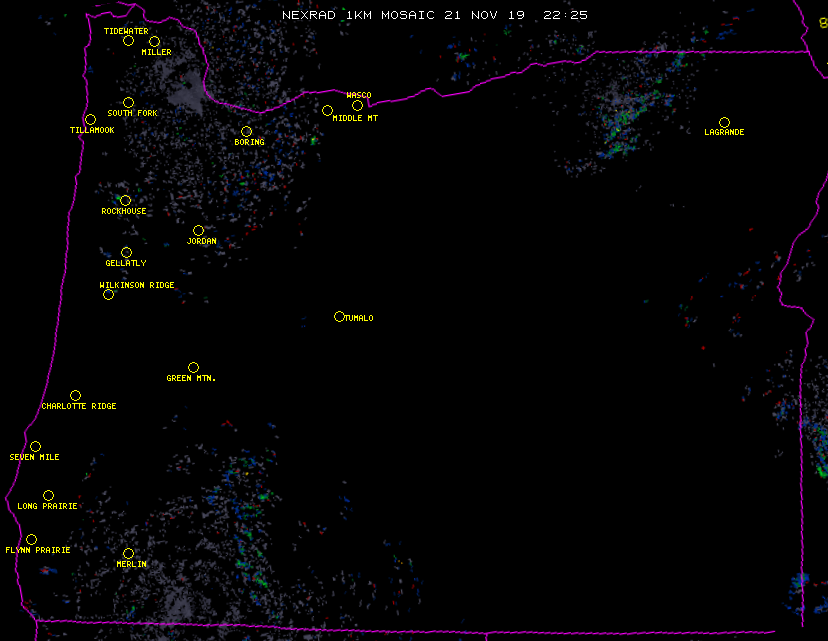Select the Tillamook station circle
Viewport: 828px width, 641px height.
coord(90,120)
